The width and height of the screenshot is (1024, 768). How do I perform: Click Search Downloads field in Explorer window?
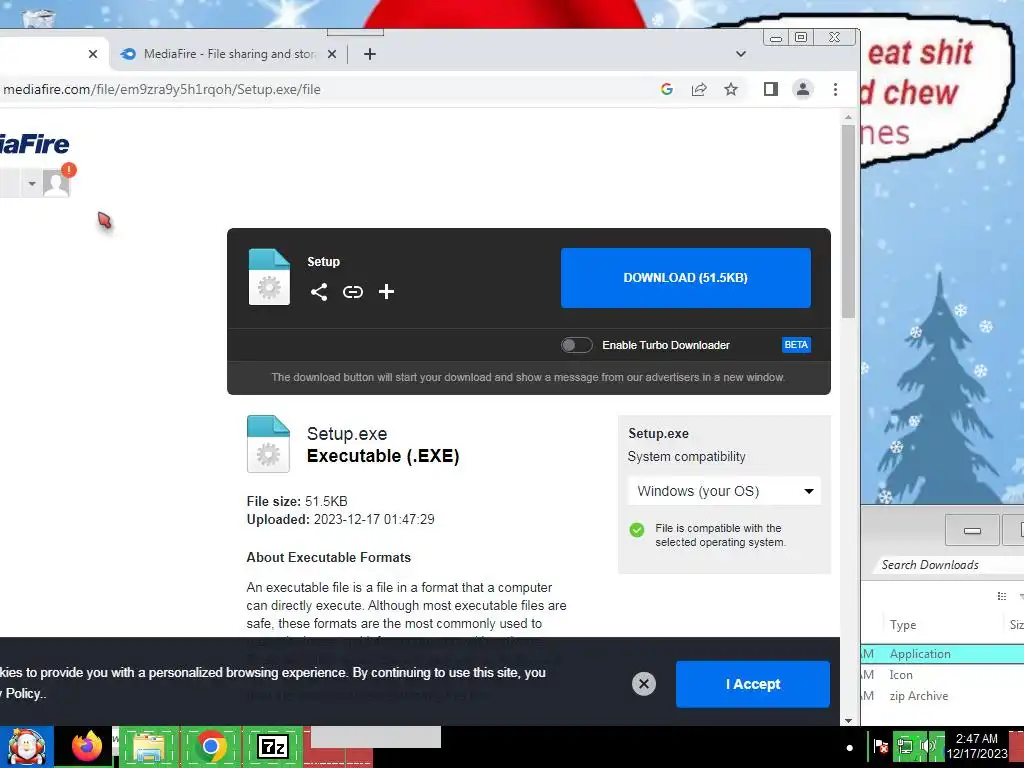(x=950, y=565)
